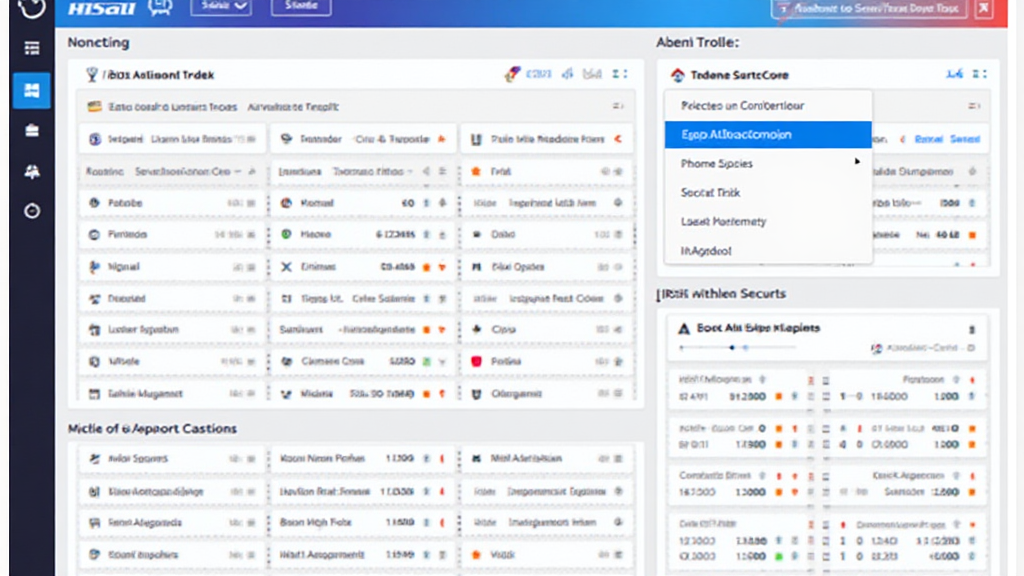Click the trophy icon beside the first panel title
The height and width of the screenshot is (576, 1024).
(x=93, y=74)
